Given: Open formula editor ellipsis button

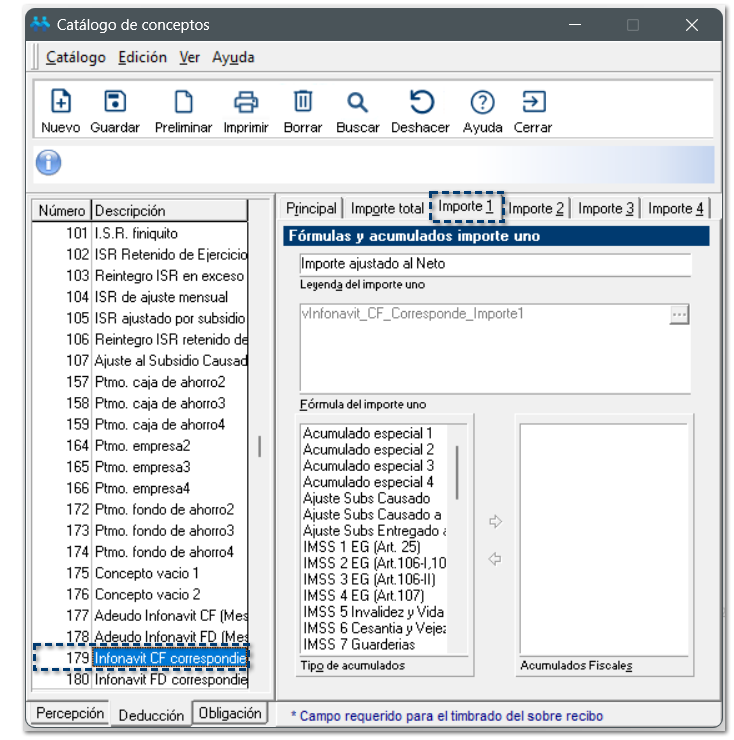Looking at the screenshot, I should (x=679, y=314).
